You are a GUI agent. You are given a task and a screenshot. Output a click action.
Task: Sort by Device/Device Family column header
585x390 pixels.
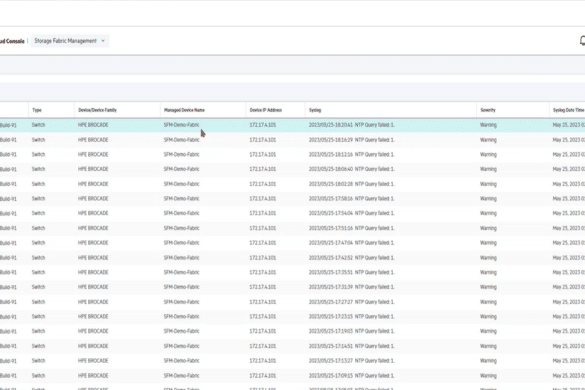click(97, 110)
